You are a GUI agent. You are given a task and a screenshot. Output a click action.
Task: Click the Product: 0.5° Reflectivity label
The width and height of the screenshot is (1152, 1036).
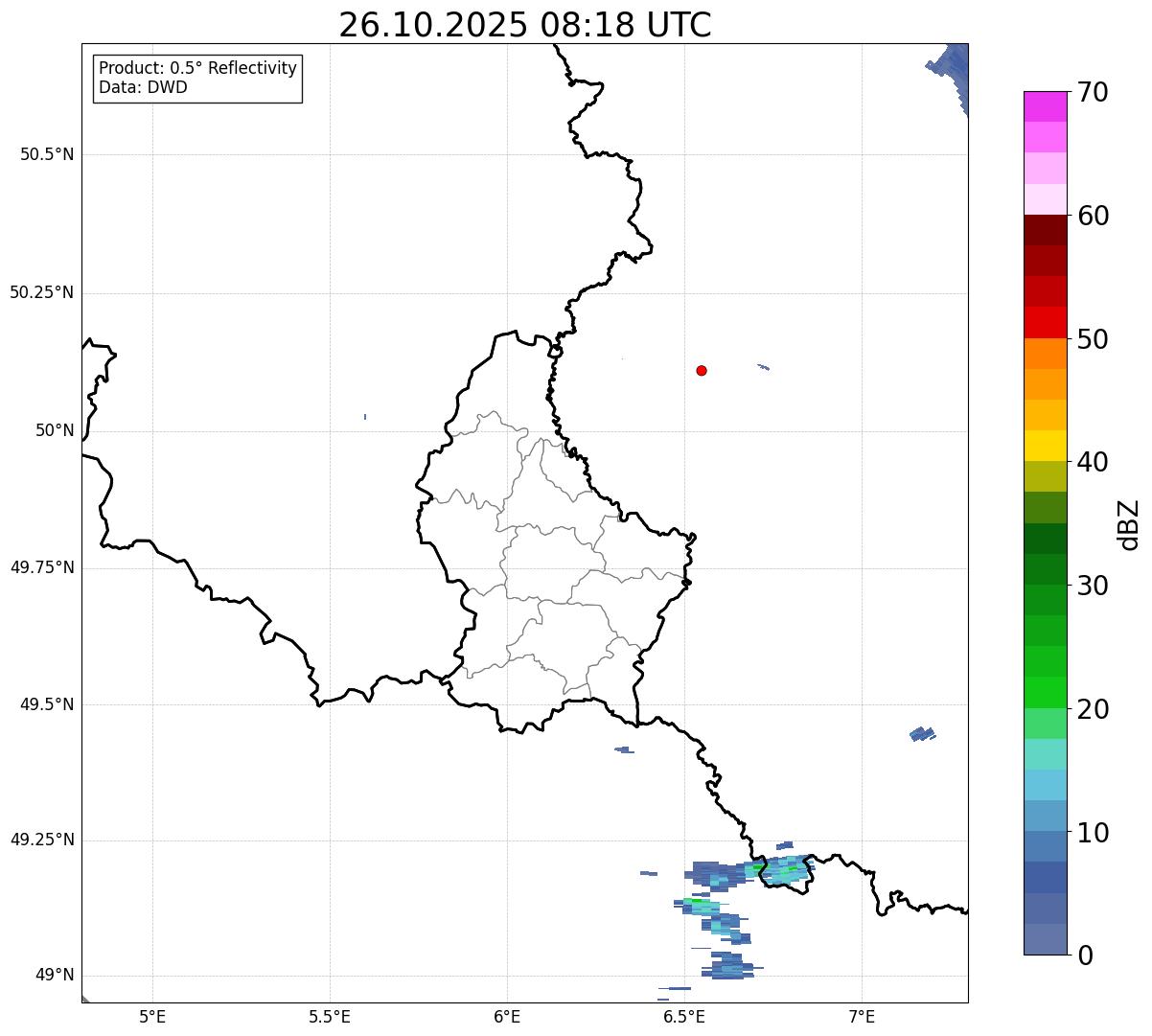pos(197,68)
